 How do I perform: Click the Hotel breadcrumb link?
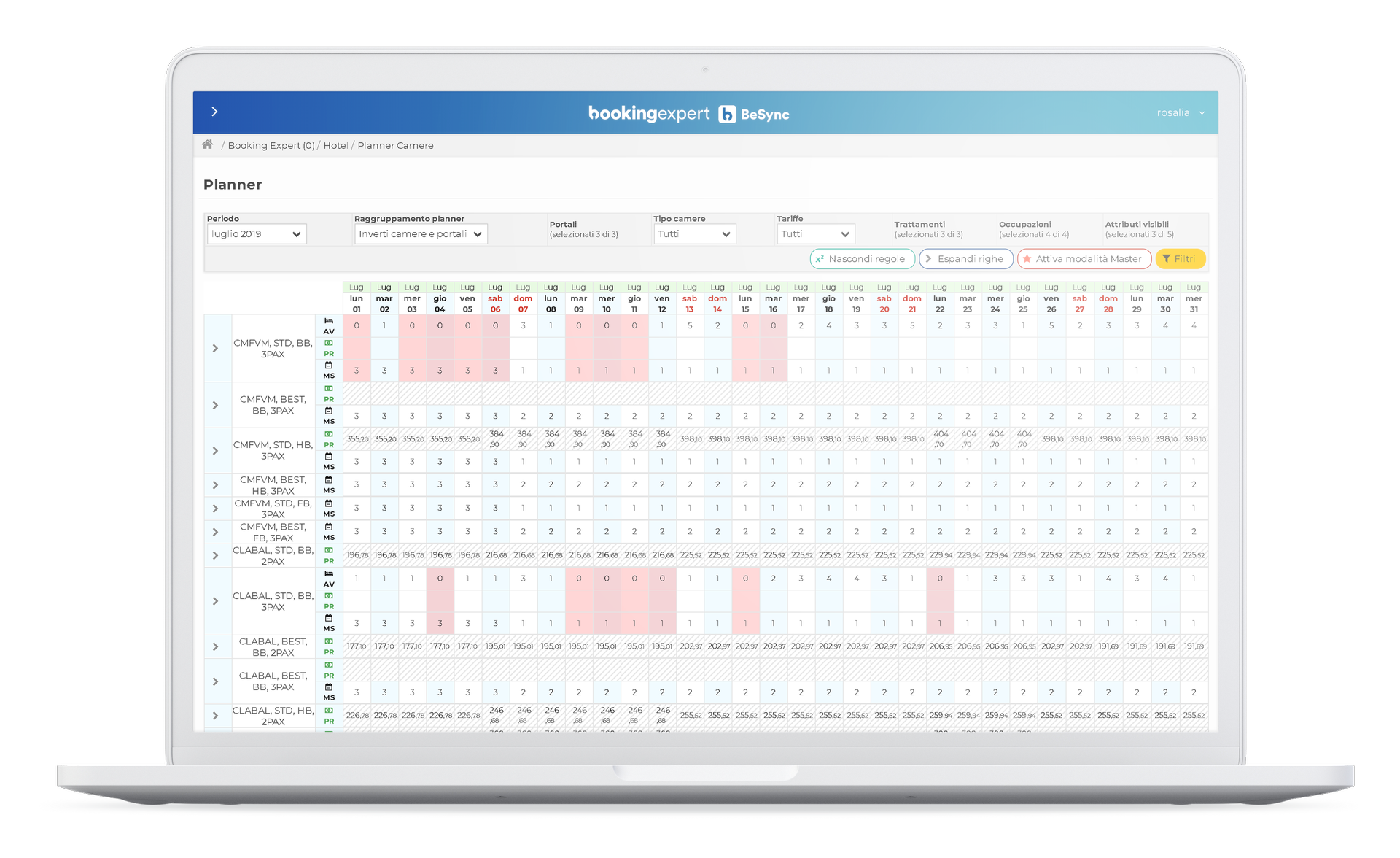click(335, 145)
